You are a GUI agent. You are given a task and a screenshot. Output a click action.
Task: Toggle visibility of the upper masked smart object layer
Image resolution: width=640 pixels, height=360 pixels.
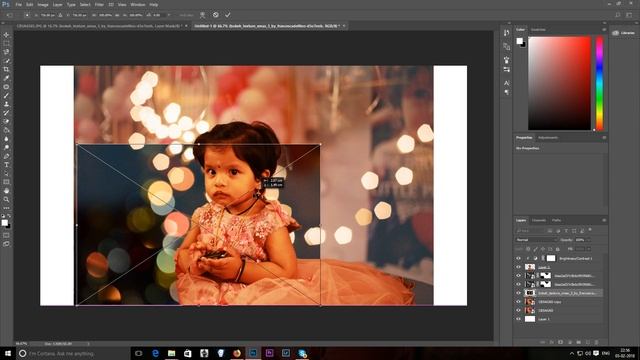tap(518, 276)
